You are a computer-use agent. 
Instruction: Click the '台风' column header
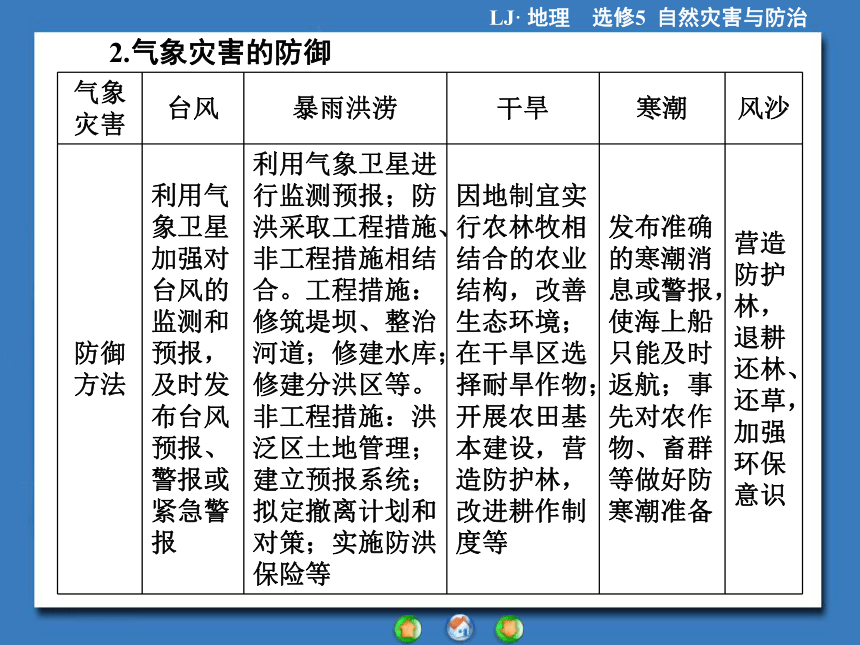(193, 108)
